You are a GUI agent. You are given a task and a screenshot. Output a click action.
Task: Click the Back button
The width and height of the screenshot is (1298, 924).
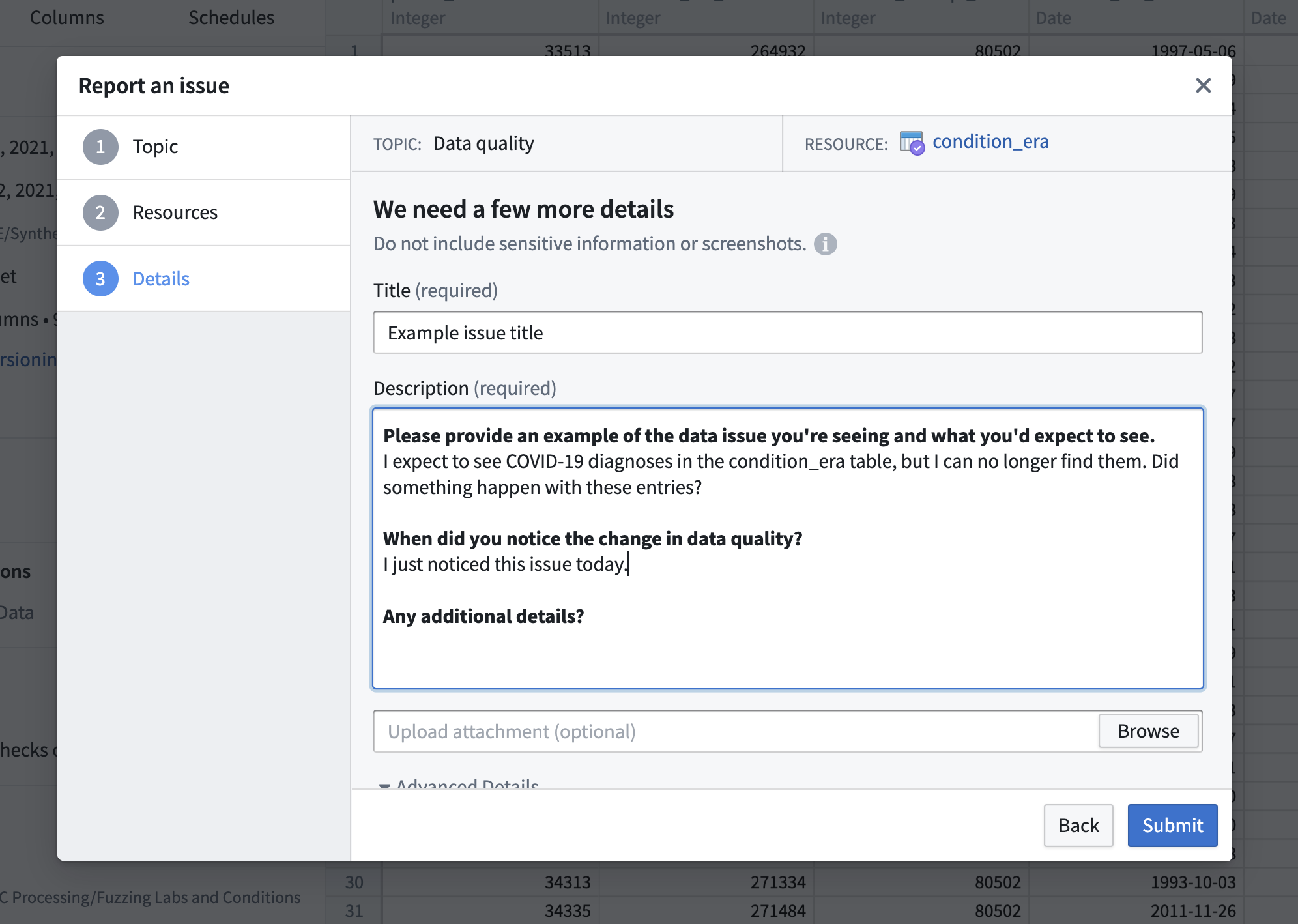coord(1078,825)
